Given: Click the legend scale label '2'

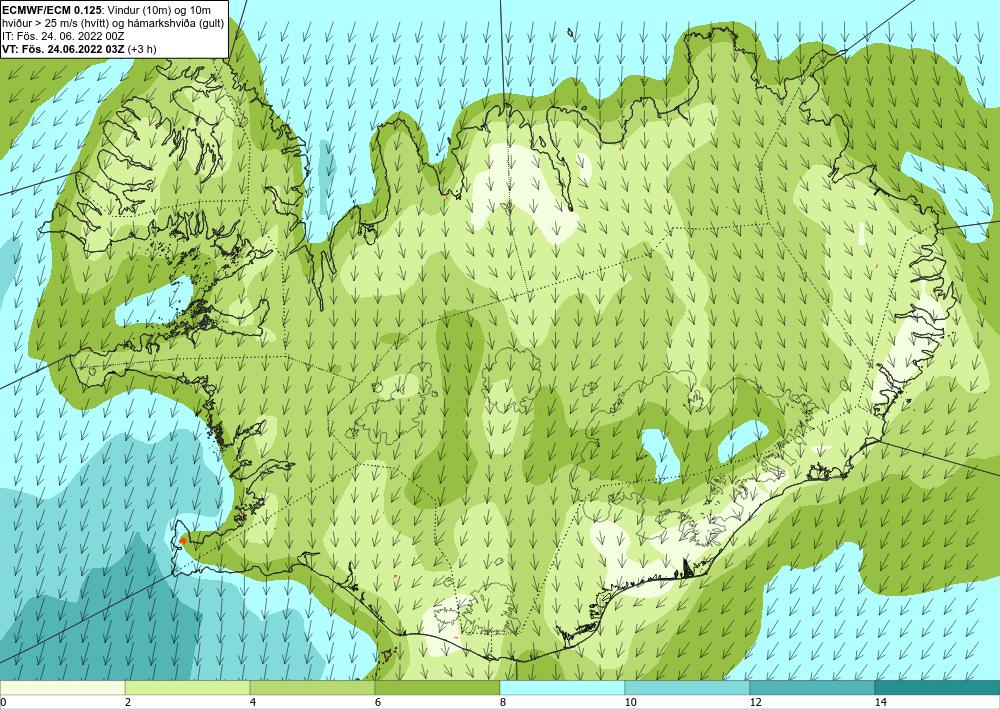Looking at the screenshot, I should point(128,702).
